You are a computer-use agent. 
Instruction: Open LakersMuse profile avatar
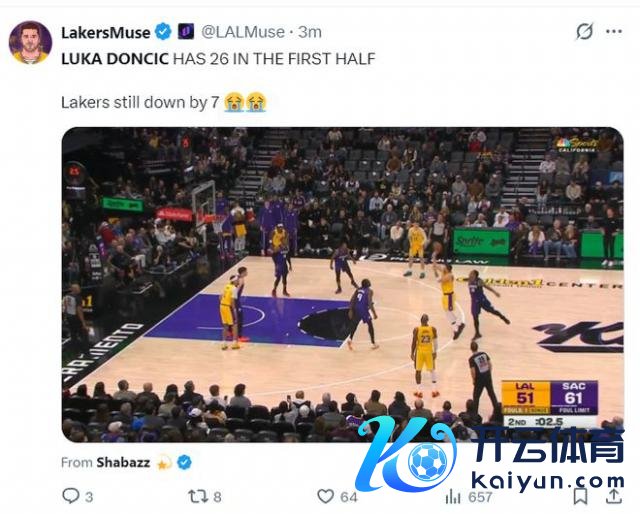click(31, 42)
